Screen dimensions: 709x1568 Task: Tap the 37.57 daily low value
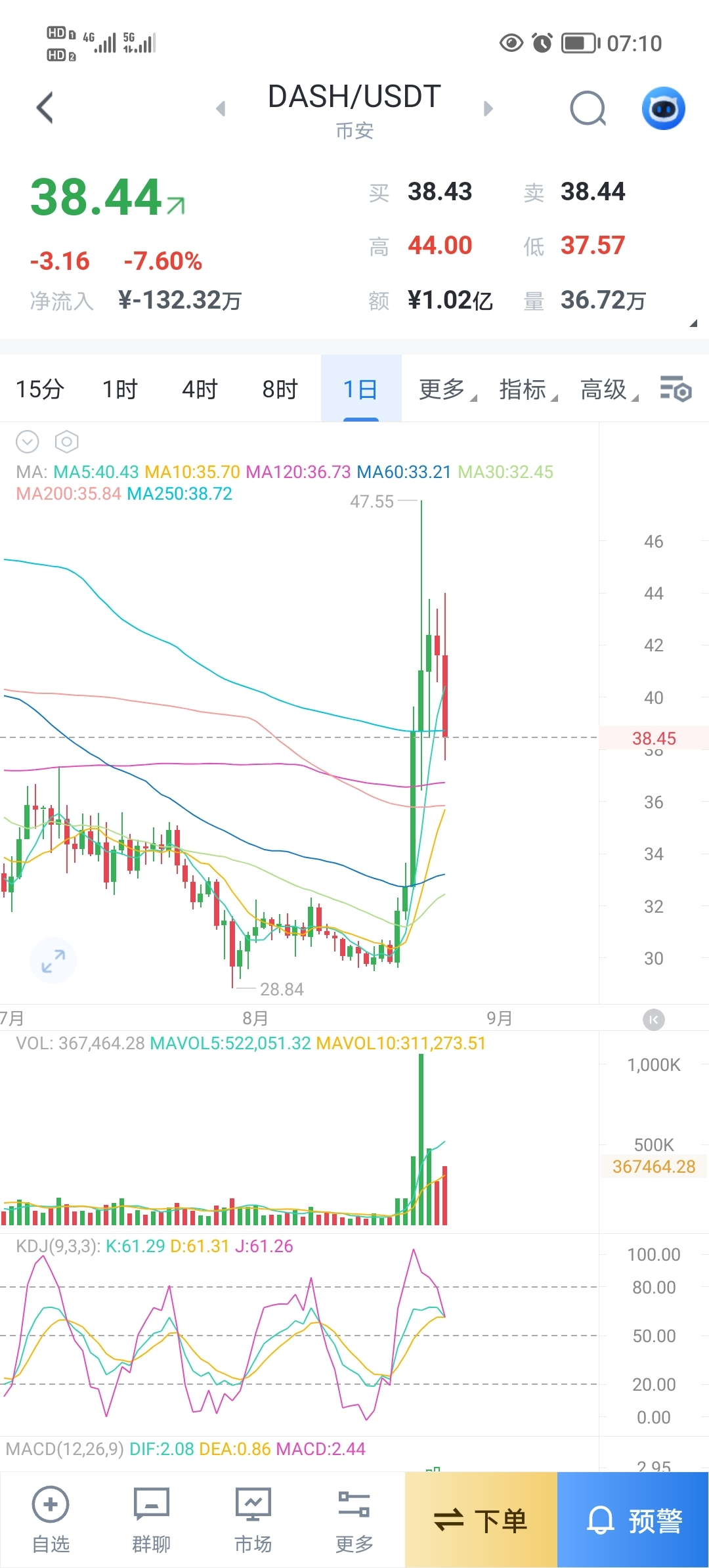pos(593,246)
